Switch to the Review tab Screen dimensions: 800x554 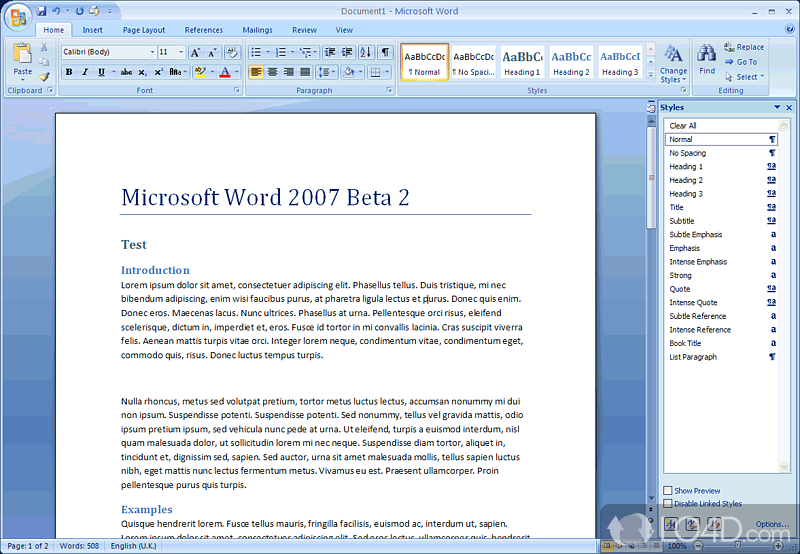point(304,30)
